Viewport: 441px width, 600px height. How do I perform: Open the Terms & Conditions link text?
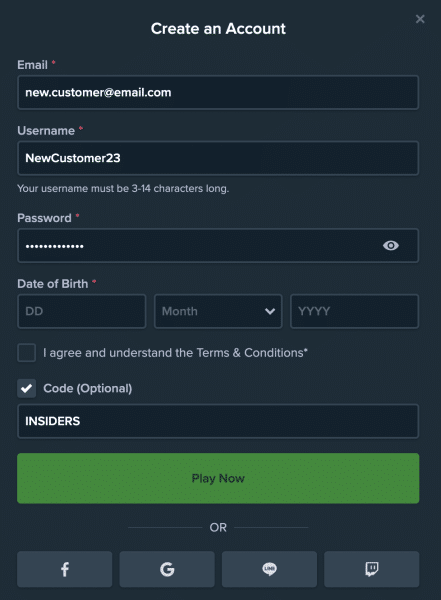click(250, 352)
